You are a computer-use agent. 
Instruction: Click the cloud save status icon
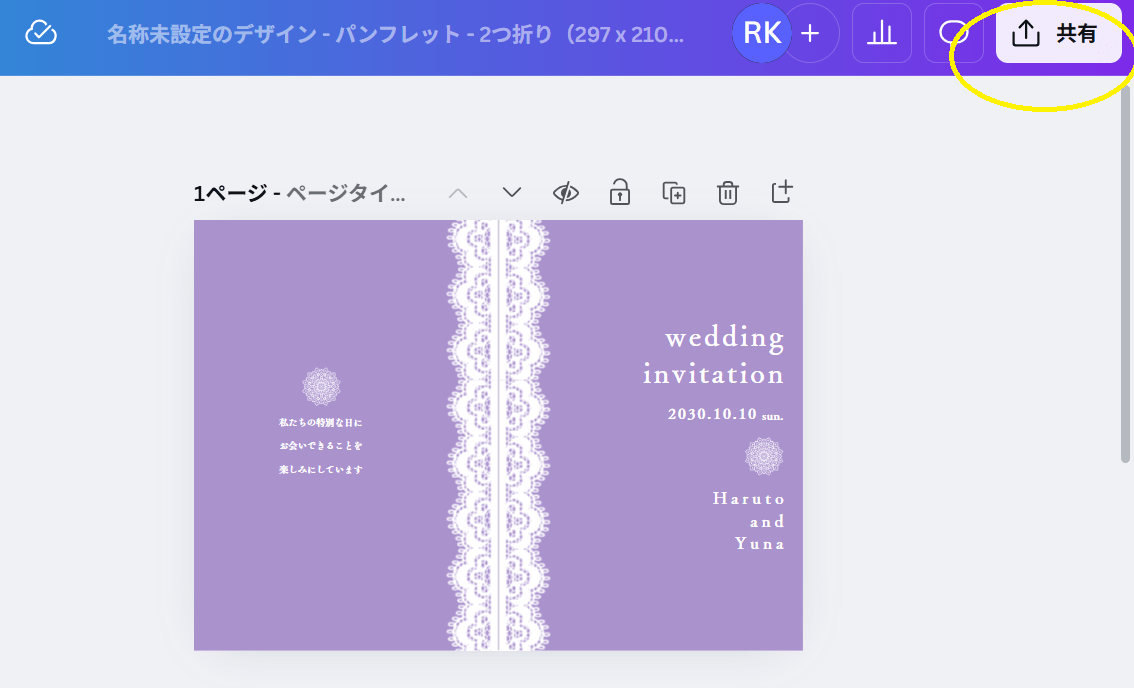[x=40, y=33]
